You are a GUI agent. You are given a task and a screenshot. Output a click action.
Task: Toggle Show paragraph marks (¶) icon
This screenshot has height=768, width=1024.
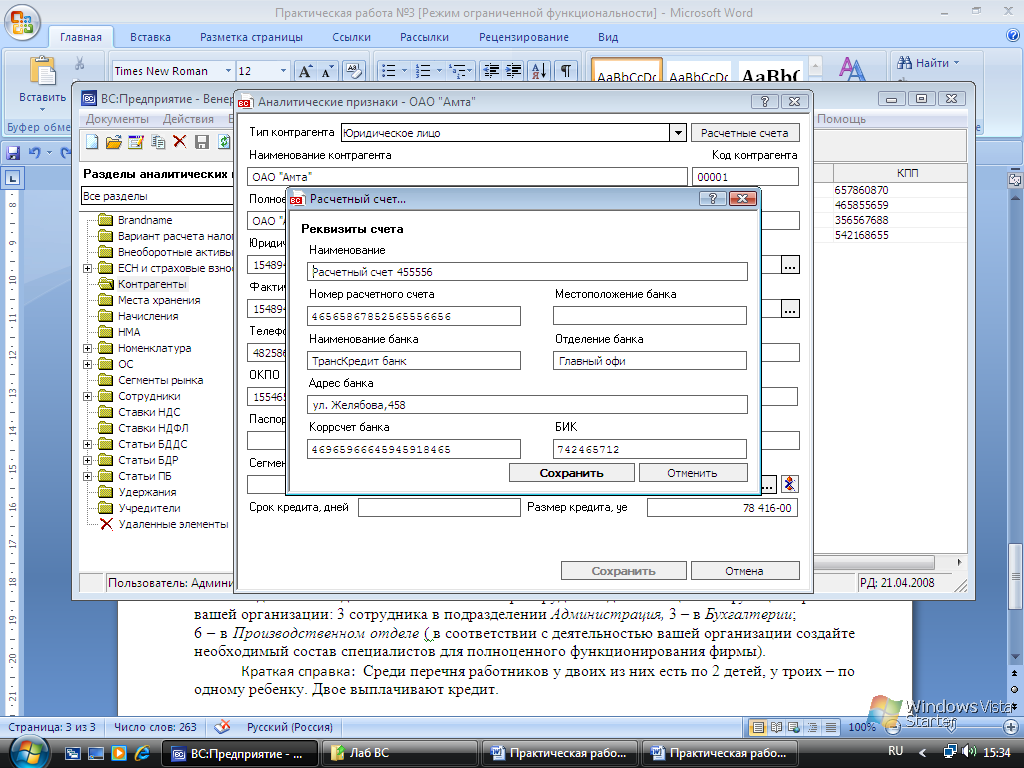pyautogui.click(x=566, y=71)
